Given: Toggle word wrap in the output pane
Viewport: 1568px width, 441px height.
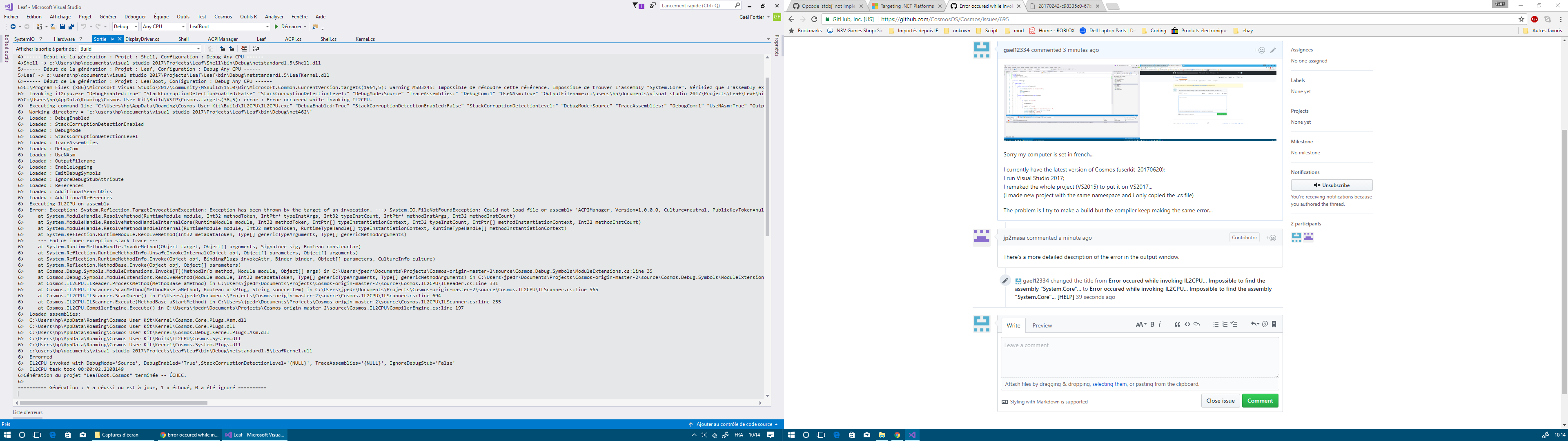Looking at the screenshot, I should pyautogui.click(x=256, y=49).
